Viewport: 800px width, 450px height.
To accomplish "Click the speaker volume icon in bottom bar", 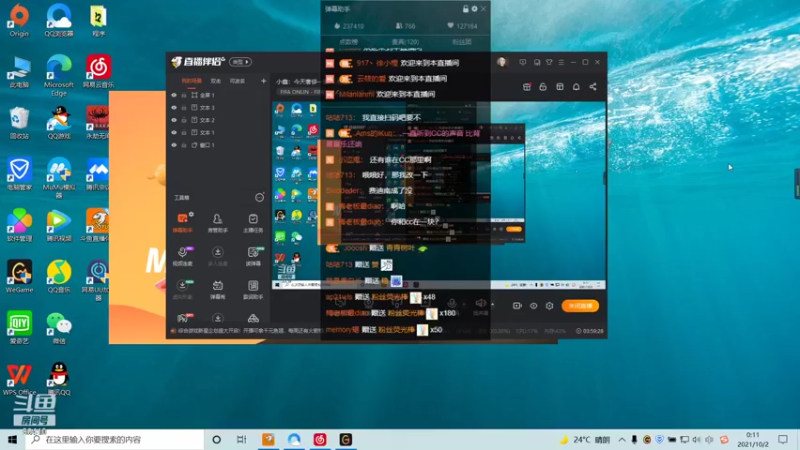I will point(480,303).
